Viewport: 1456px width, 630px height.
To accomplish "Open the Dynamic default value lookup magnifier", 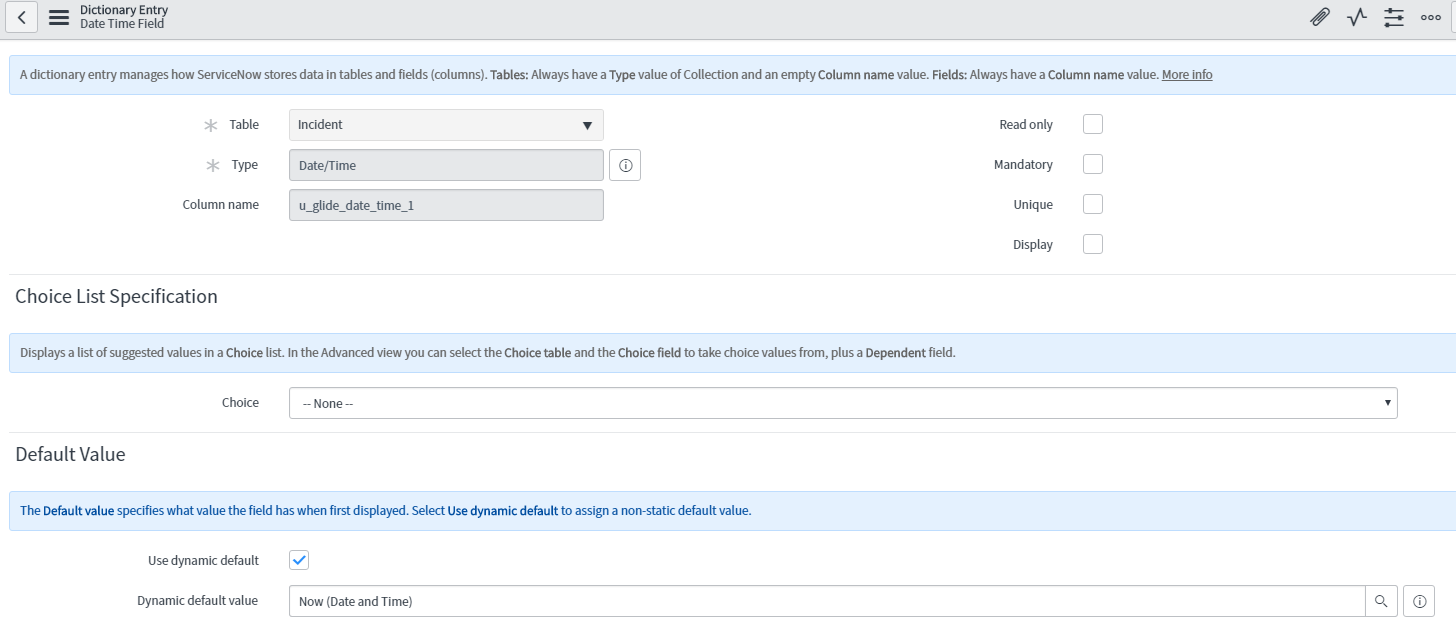I will click(x=1381, y=601).
